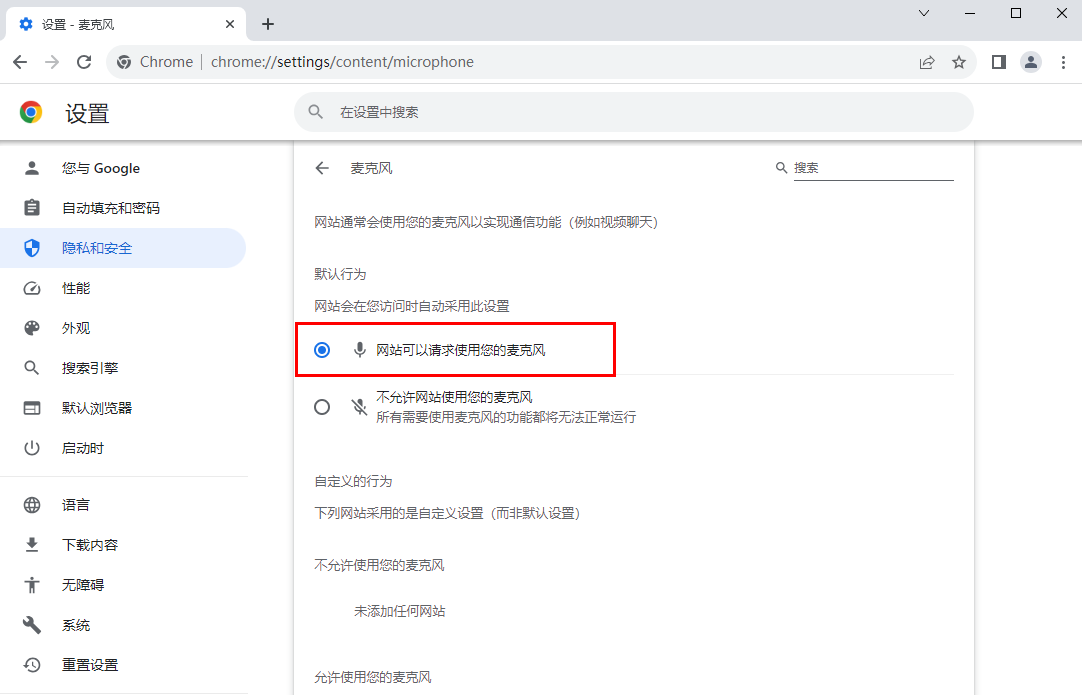1082x695 pixels.
Task: Open Chrome's three-dot menu
Action: [1063, 62]
